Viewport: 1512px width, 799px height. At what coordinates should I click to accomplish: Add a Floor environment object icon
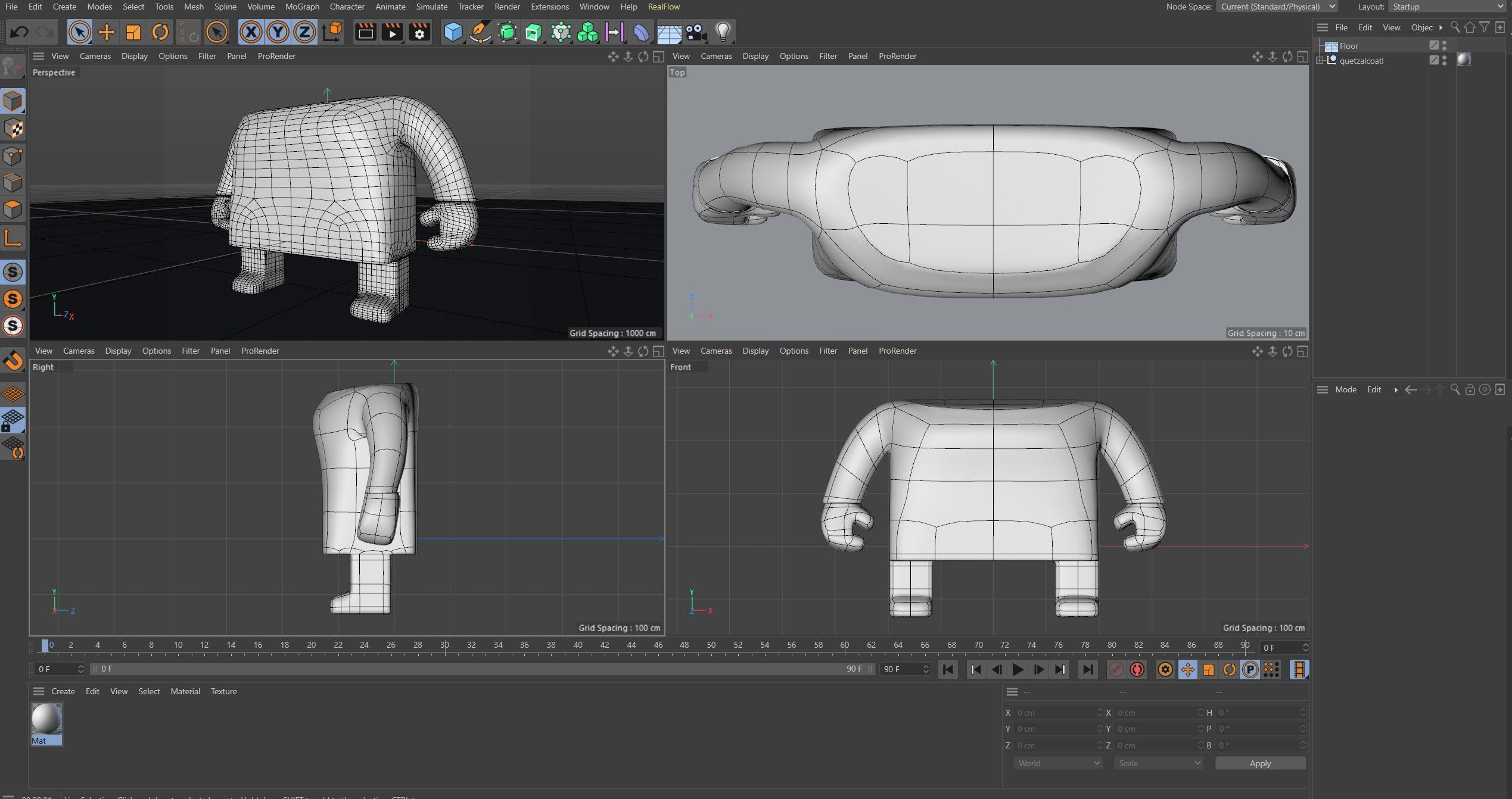(x=668, y=33)
